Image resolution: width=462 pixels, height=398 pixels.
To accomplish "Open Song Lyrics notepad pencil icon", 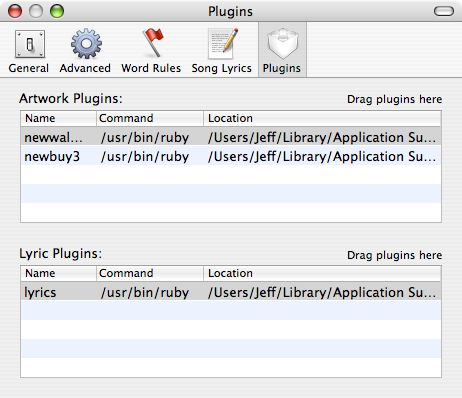I will pos(223,44).
